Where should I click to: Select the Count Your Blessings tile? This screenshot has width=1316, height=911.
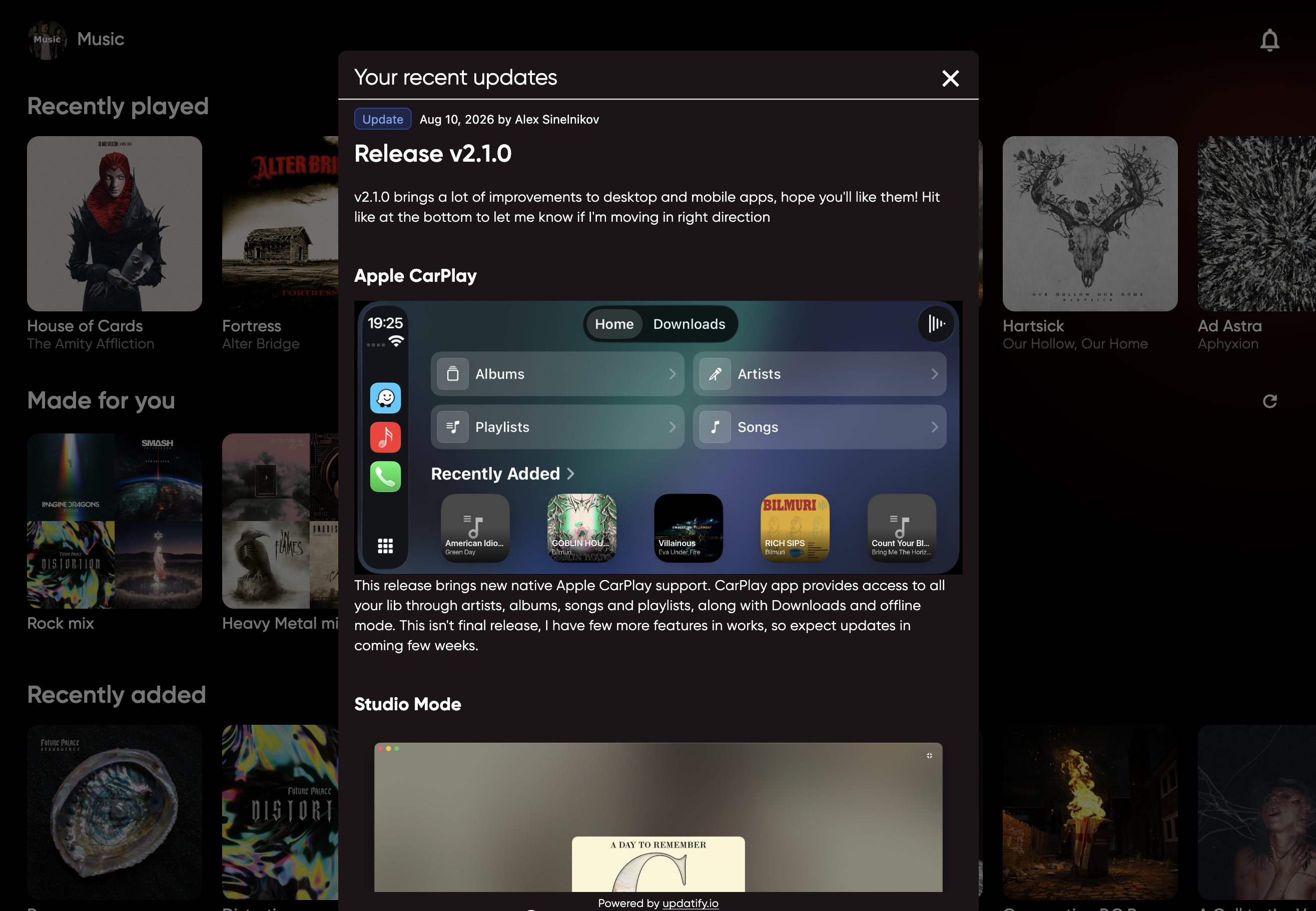coord(902,528)
